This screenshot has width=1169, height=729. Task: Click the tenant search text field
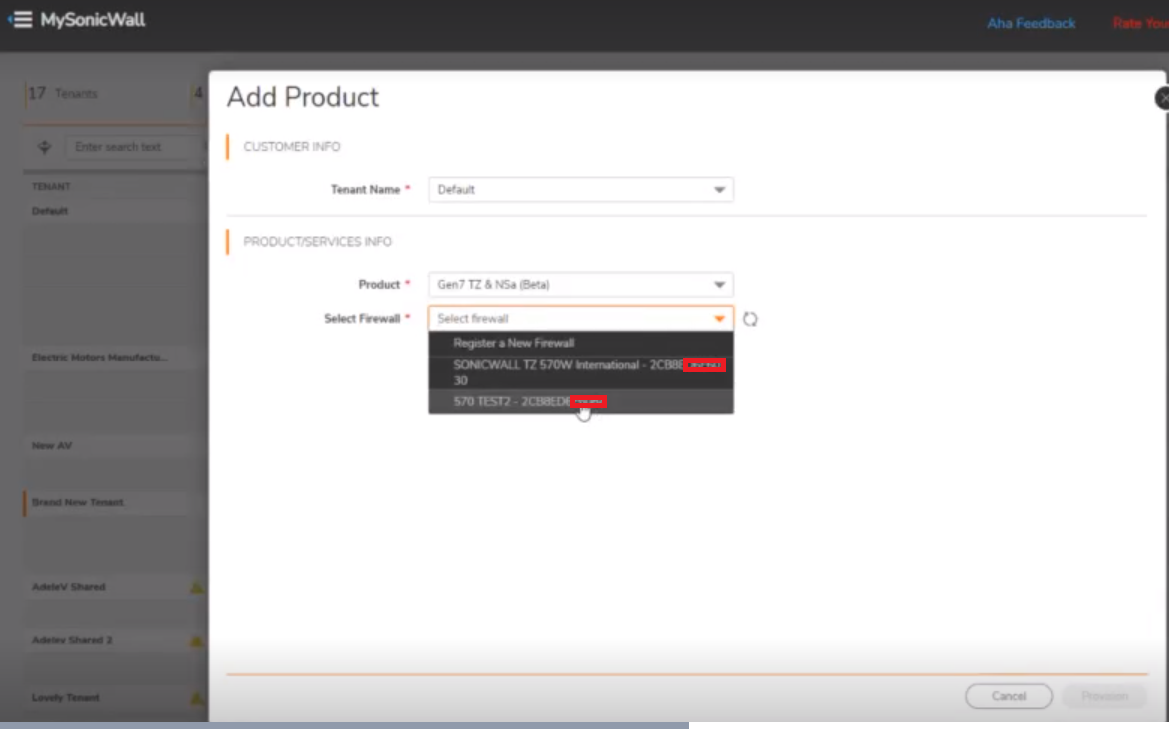(x=130, y=147)
